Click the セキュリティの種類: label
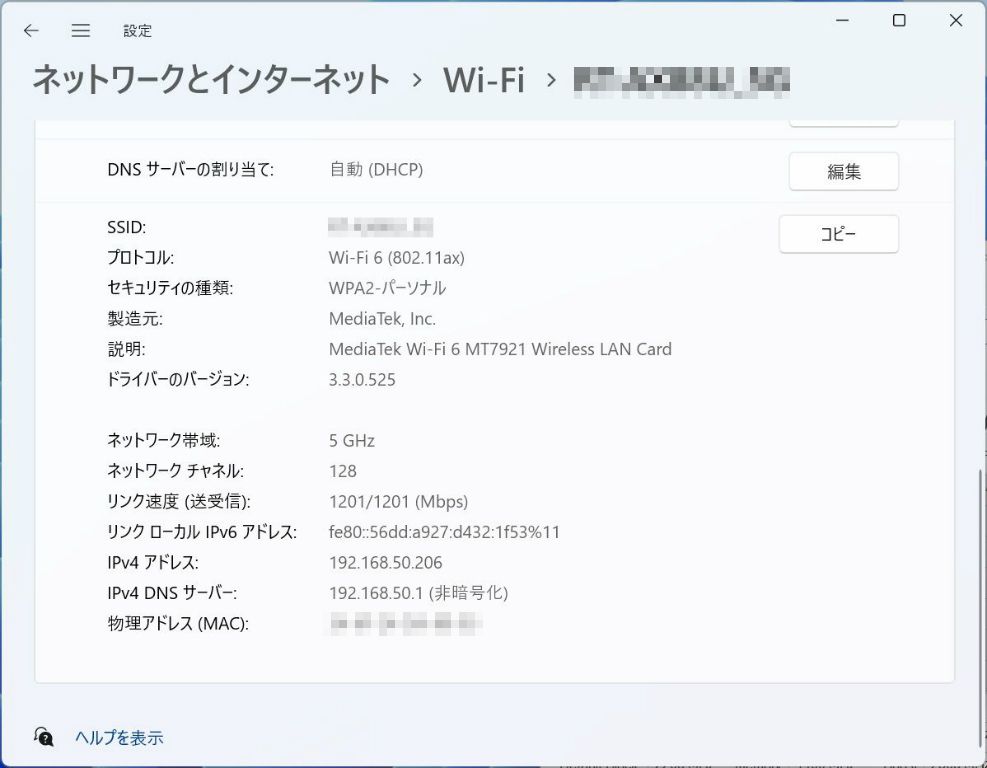 pyautogui.click(x=171, y=288)
